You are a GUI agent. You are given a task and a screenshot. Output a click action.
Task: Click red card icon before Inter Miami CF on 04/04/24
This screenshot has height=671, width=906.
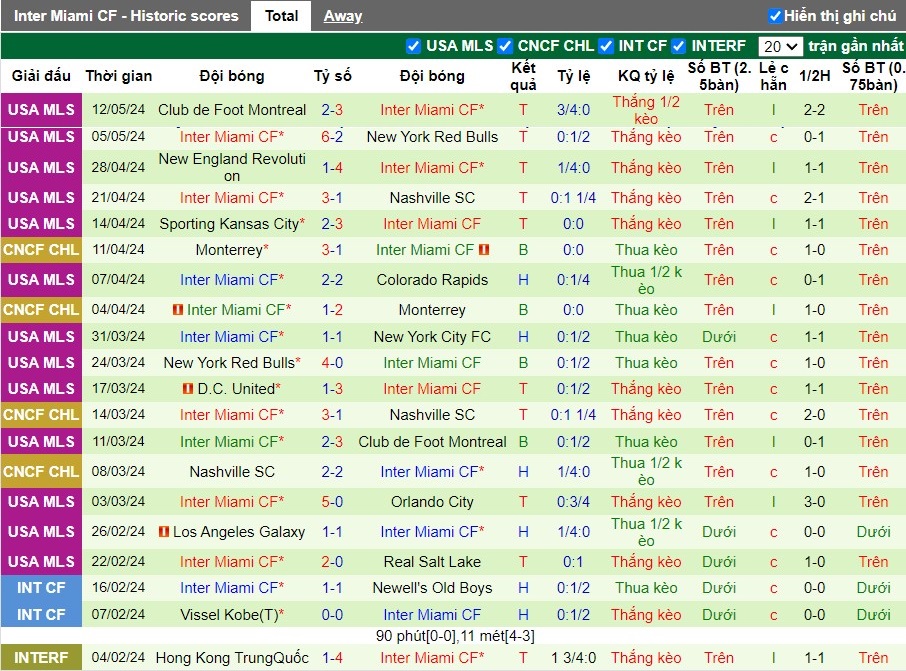(178, 310)
